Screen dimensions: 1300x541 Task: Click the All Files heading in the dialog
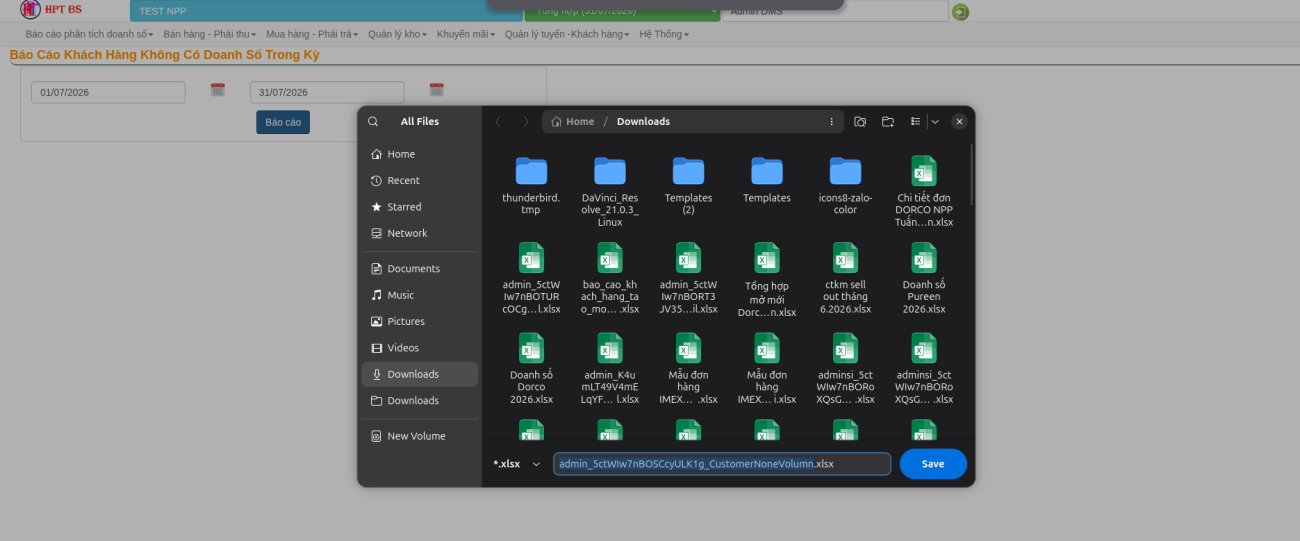(420, 121)
